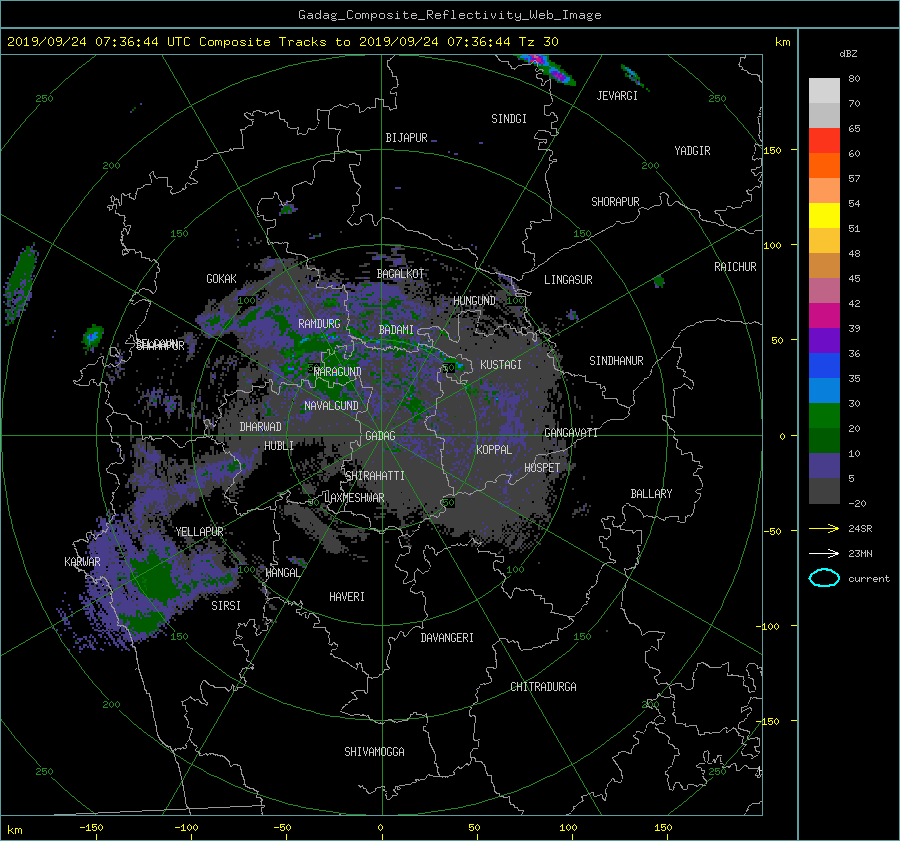Click the KUSTAGI city label
The width and height of the screenshot is (900, 841).
click(x=501, y=365)
